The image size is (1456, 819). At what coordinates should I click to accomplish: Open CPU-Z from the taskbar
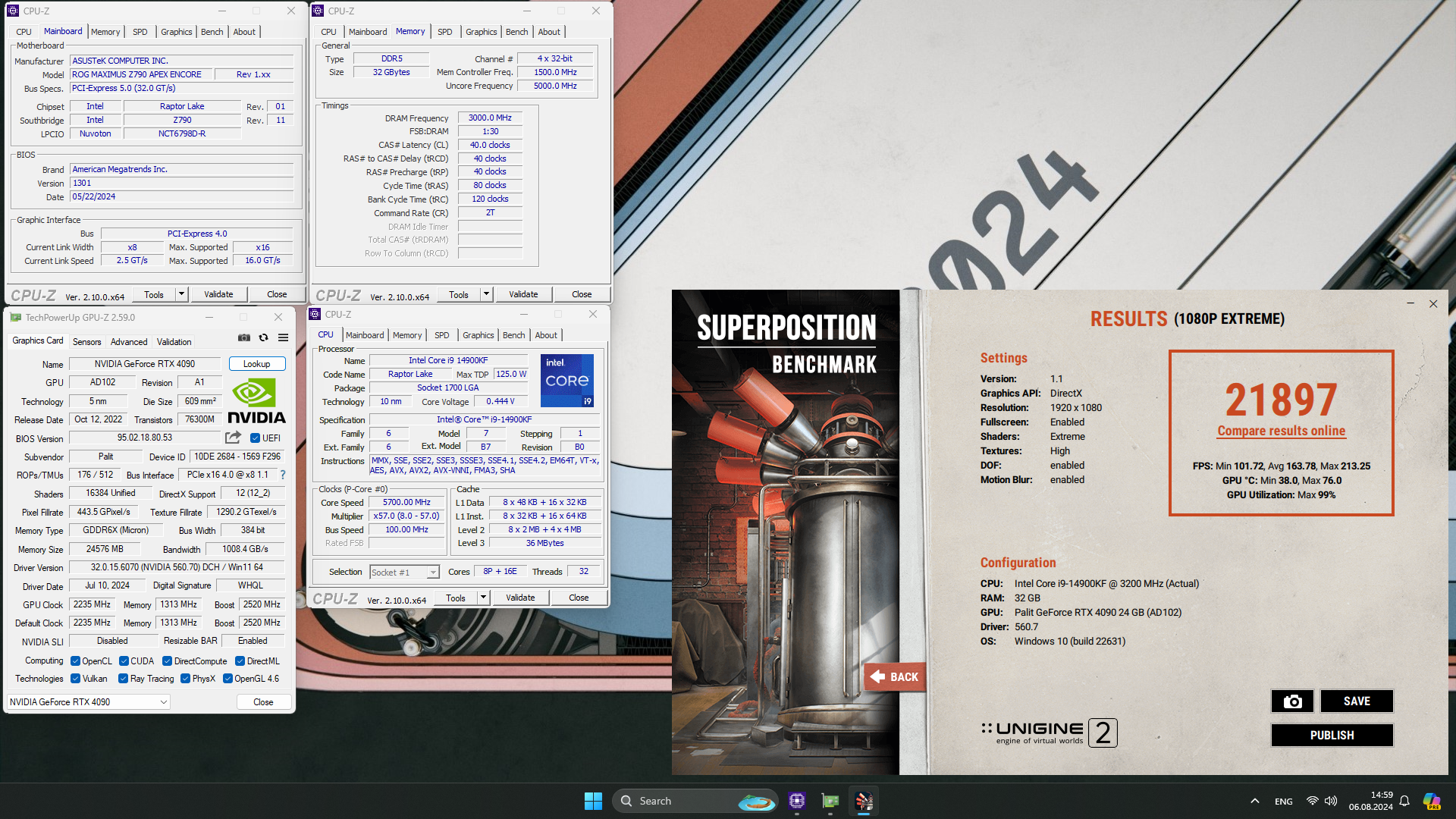pyautogui.click(x=797, y=801)
